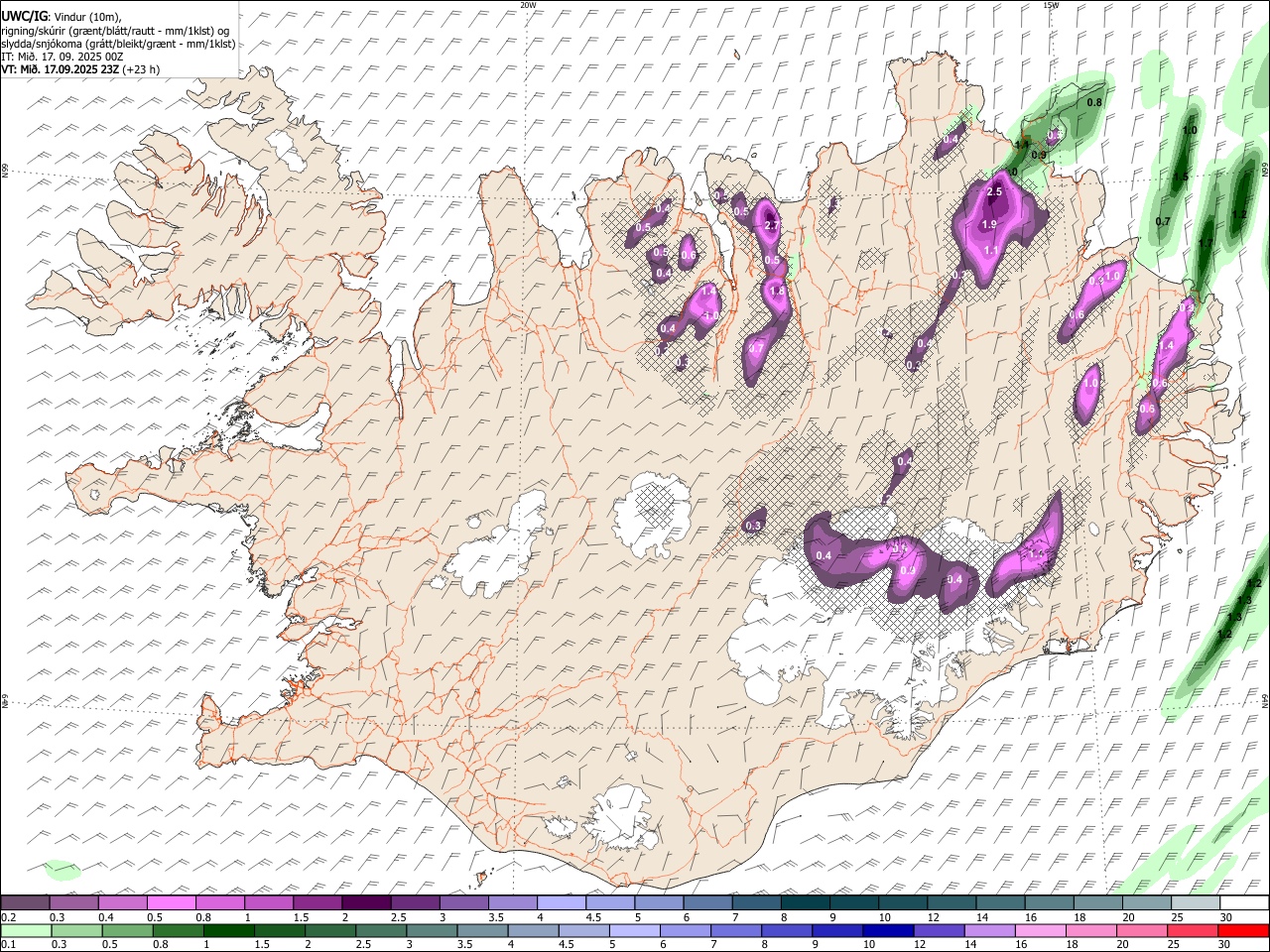This screenshot has height=952, width=1270.
Task: Click the '20W' longitude label
Action: 528,5
